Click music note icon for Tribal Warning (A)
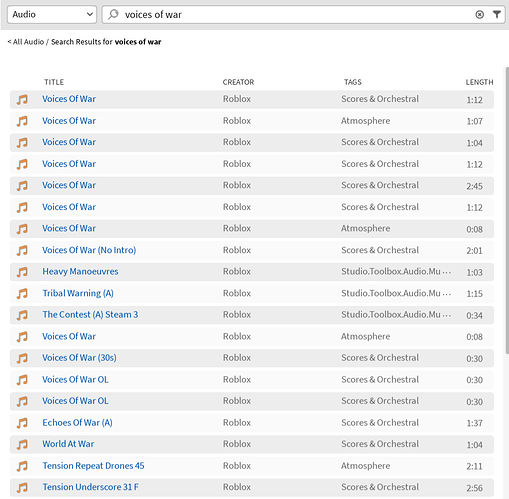Image resolution: width=509 pixels, height=499 pixels. (x=22, y=293)
